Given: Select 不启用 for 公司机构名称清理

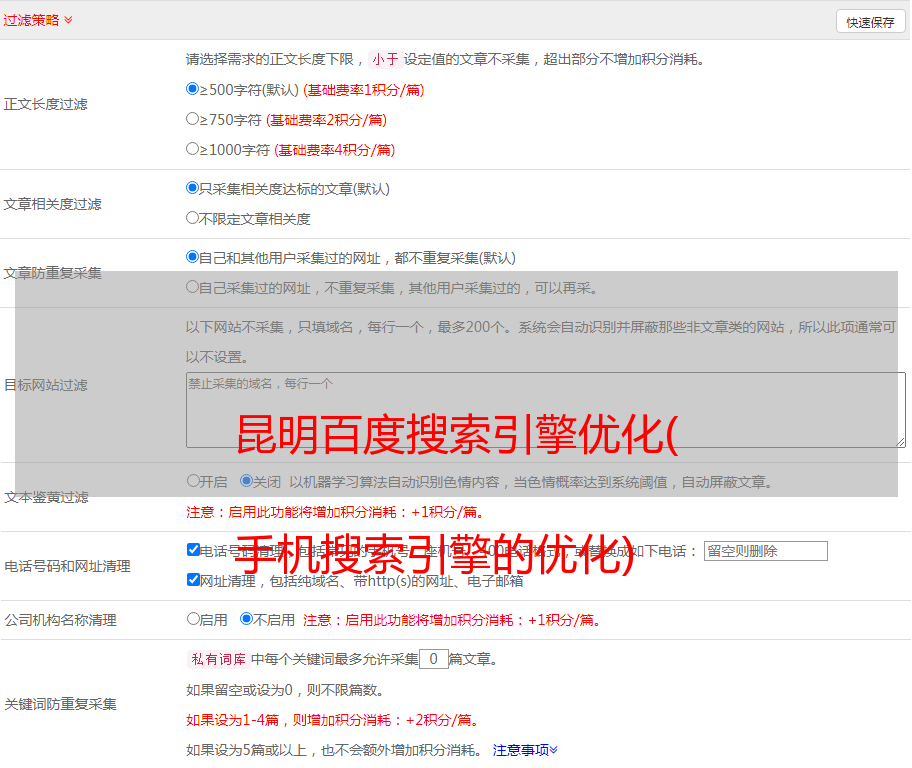Looking at the screenshot, I should [x=246, y=619].
